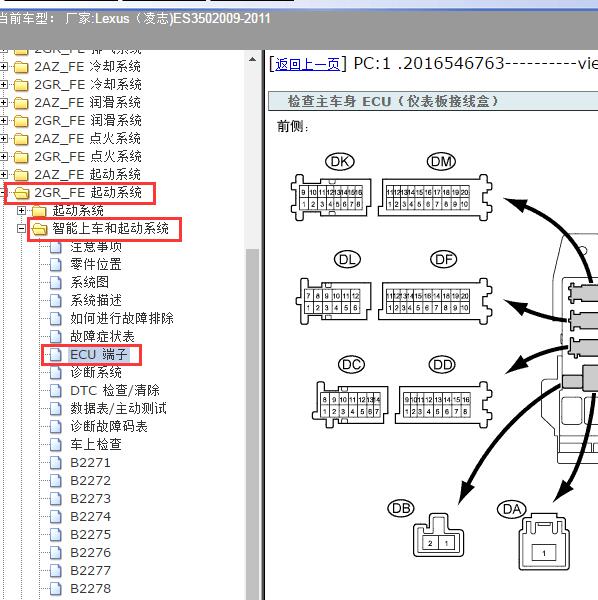Click folder icon of 2AZ_FE 冷却系统
Screen dimensions: 598x600
click(21, 67)
